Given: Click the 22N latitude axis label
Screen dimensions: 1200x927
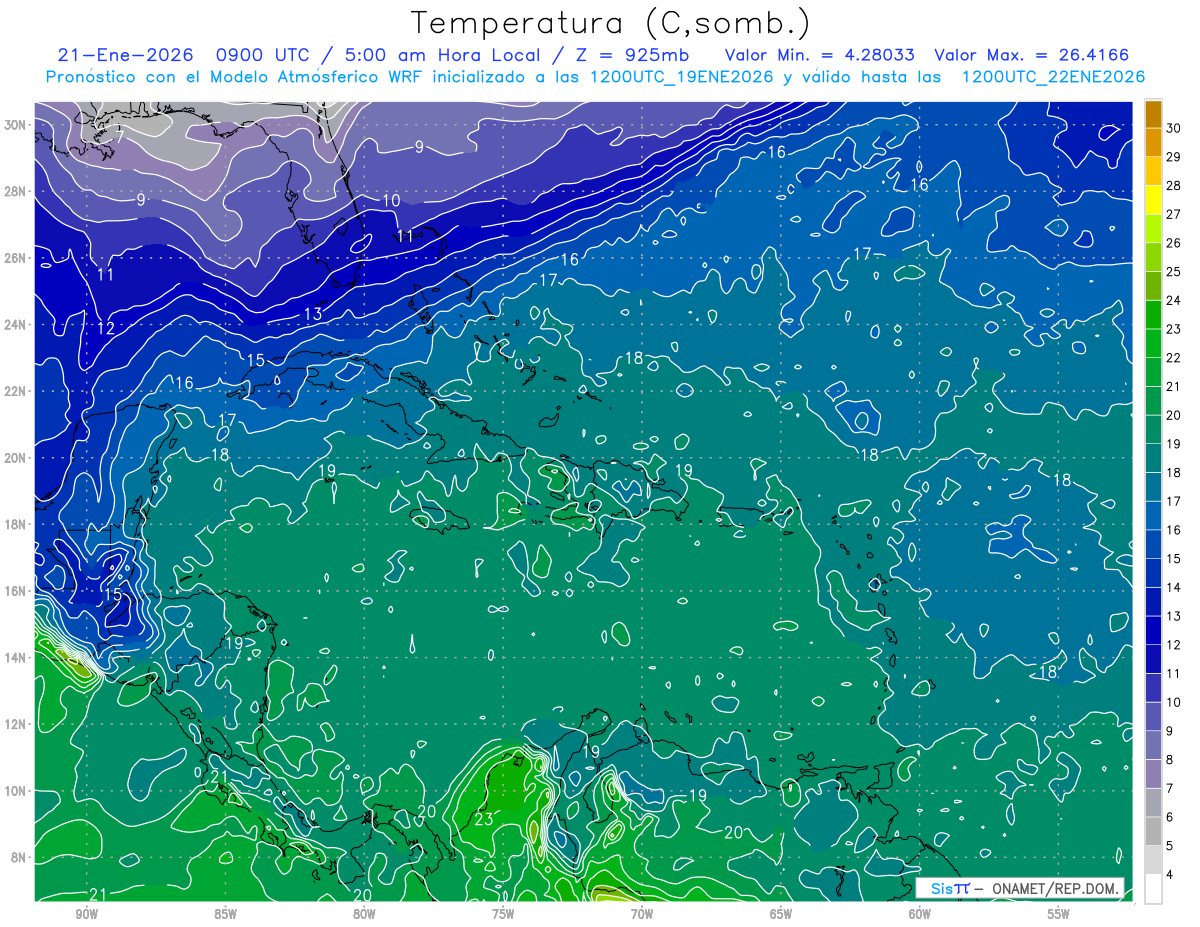Looking at the screenshot, I should (x=16, y=391).
